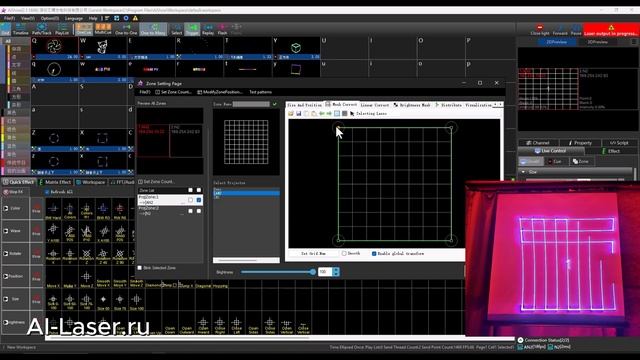Collapse the Size section in right panel

(x=524, y=172)
